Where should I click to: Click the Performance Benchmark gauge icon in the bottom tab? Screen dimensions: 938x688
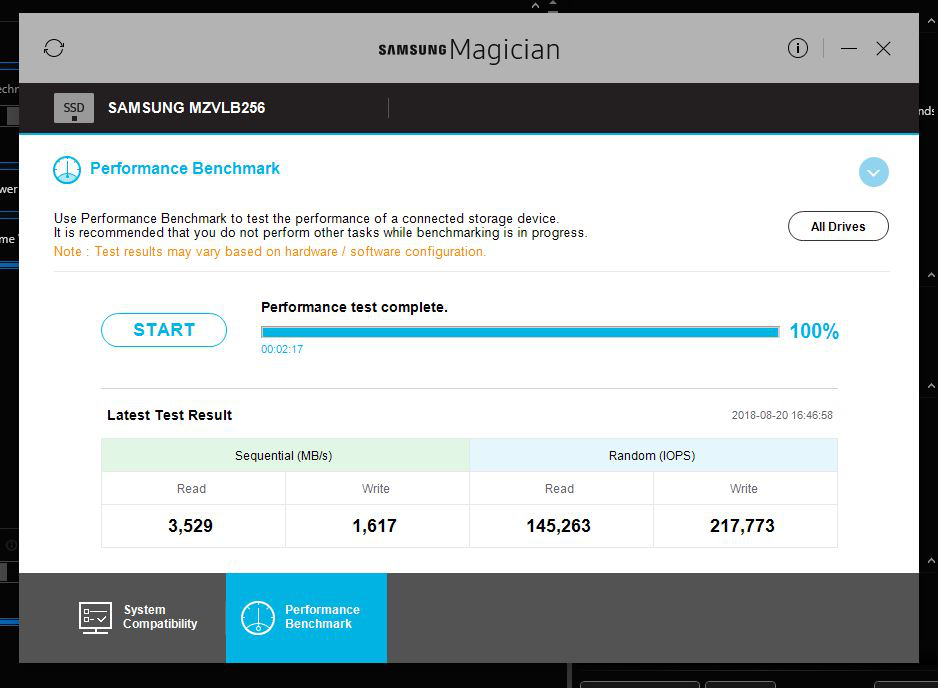click(x=258, y=618)
